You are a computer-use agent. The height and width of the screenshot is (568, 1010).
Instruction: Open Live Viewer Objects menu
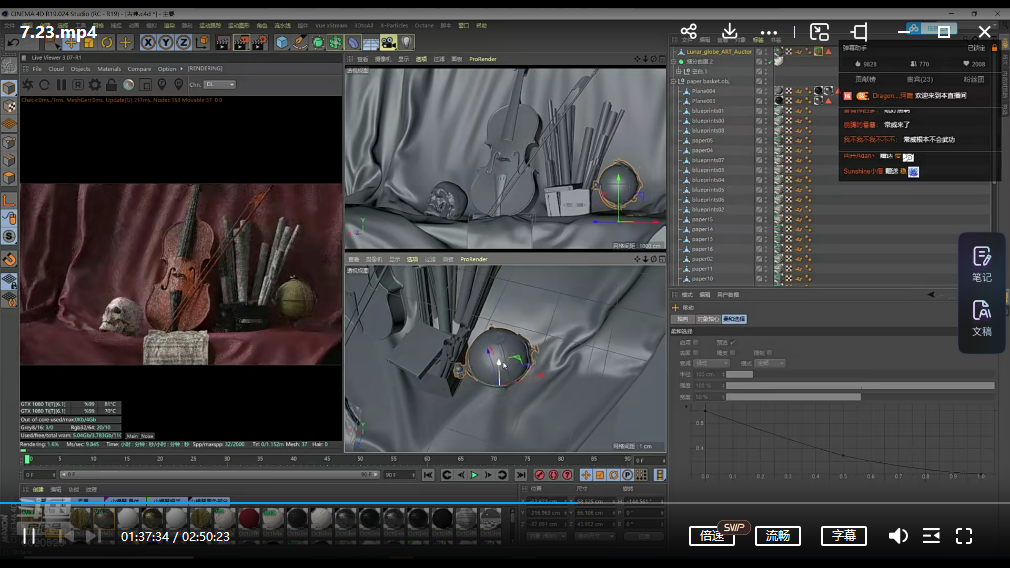pyautogui.click(x=81, y=69)
